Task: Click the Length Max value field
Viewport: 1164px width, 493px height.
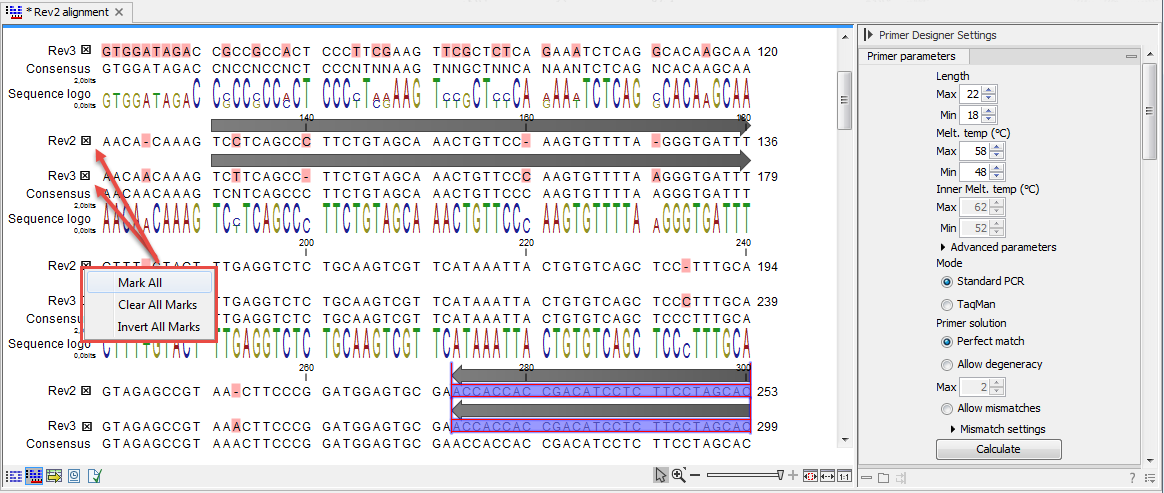Action: (x=969, y=95)
